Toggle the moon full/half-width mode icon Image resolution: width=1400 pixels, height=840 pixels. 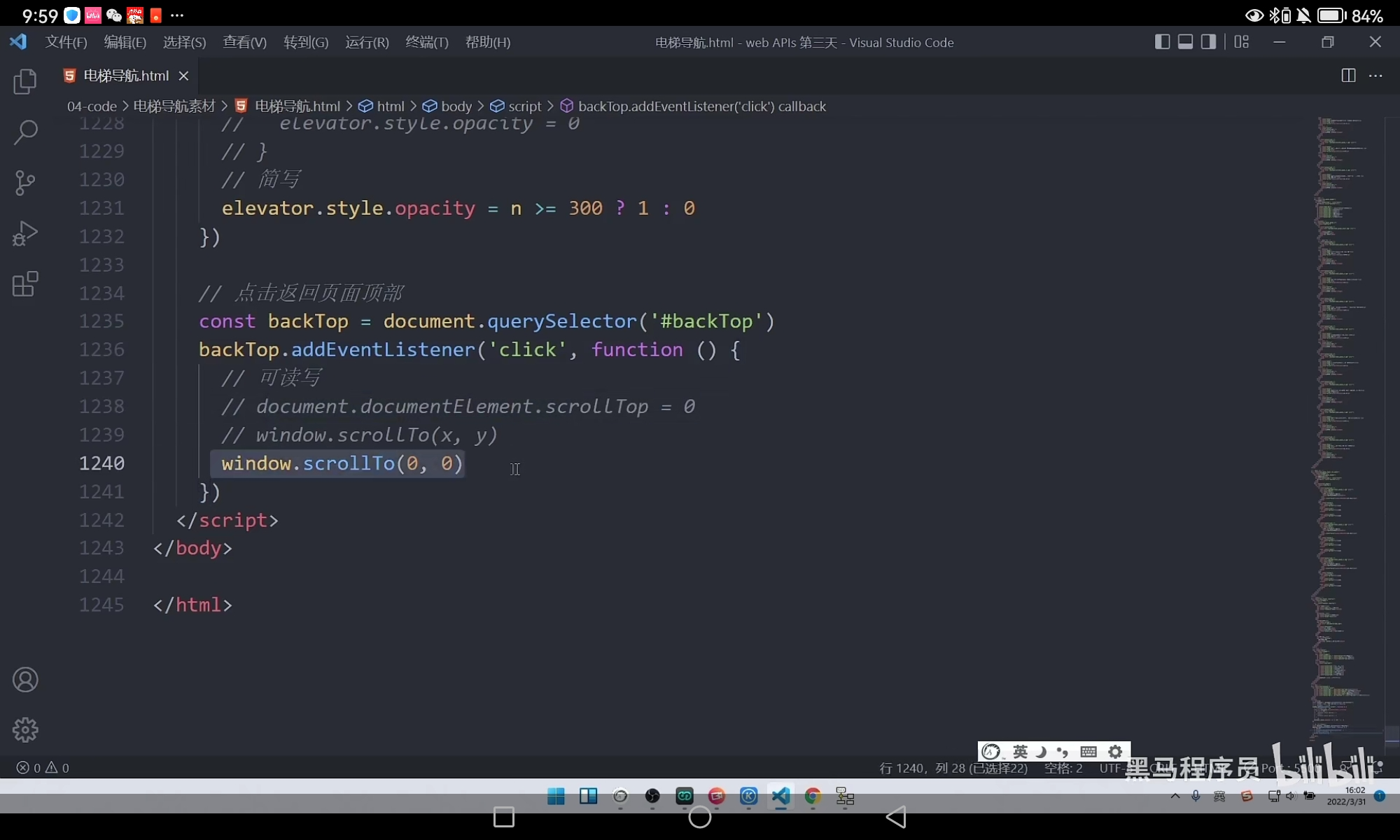coord(1041,751)
